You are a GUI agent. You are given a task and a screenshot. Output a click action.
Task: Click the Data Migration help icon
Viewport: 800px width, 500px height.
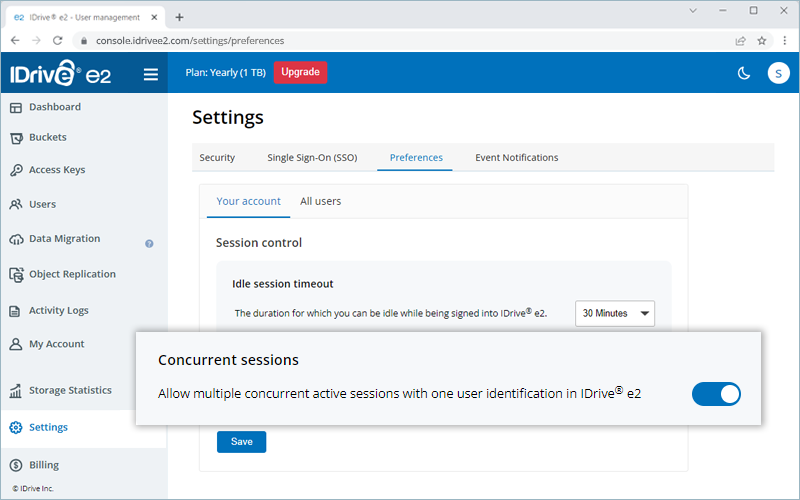(149, 243)
